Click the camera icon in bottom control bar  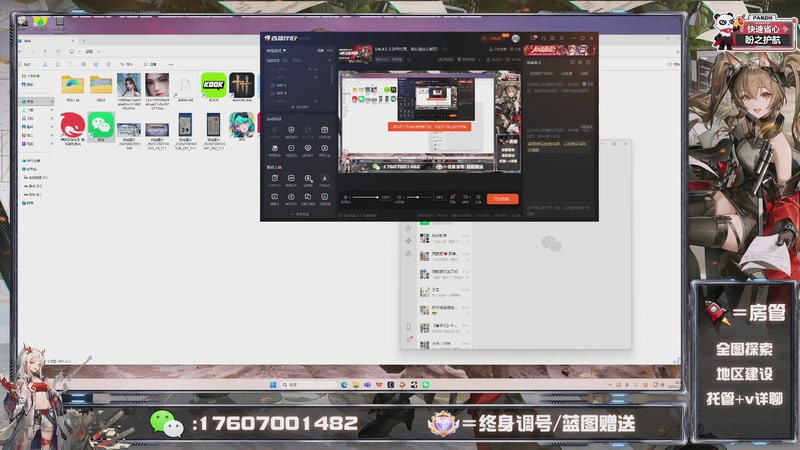(465, 197)
